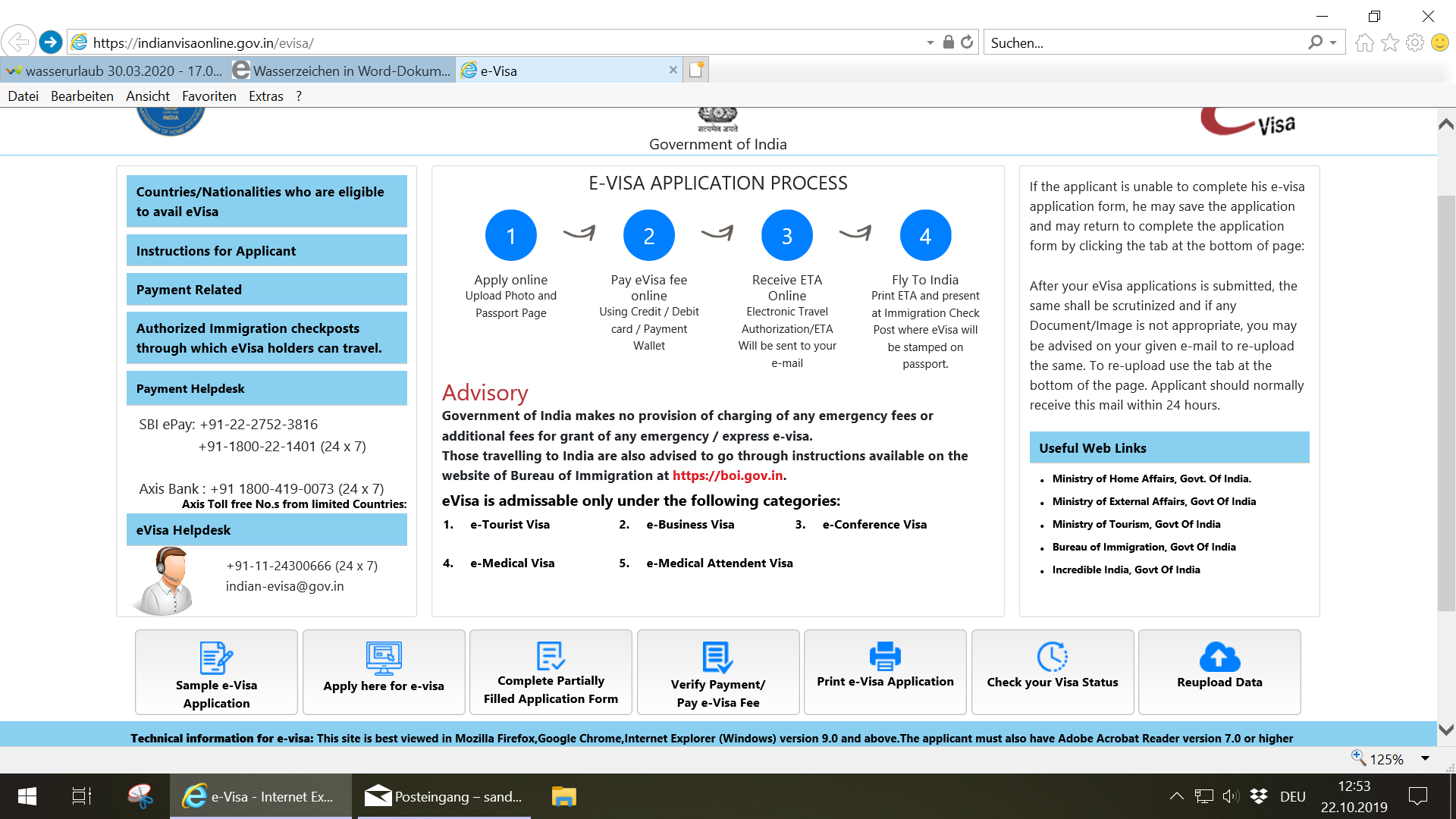1456x819 pixels.
Task: Switch to the Wasserzeichen in Word-Dokument tab
Action: coord(343,71)
